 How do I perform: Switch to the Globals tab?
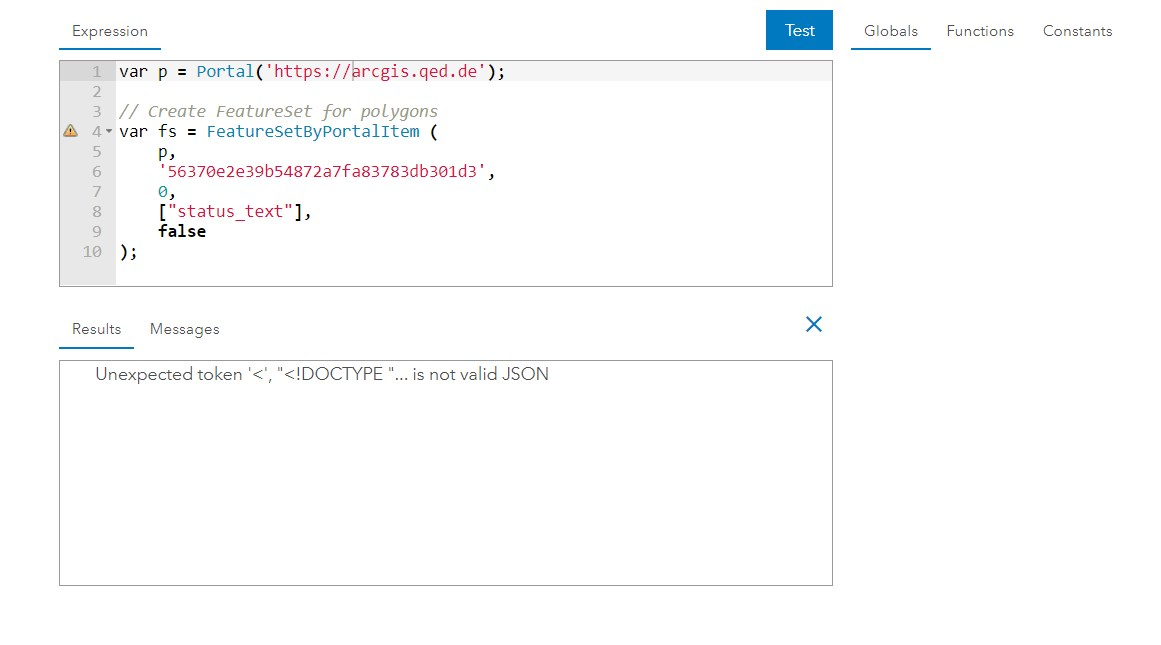point(890,31)
